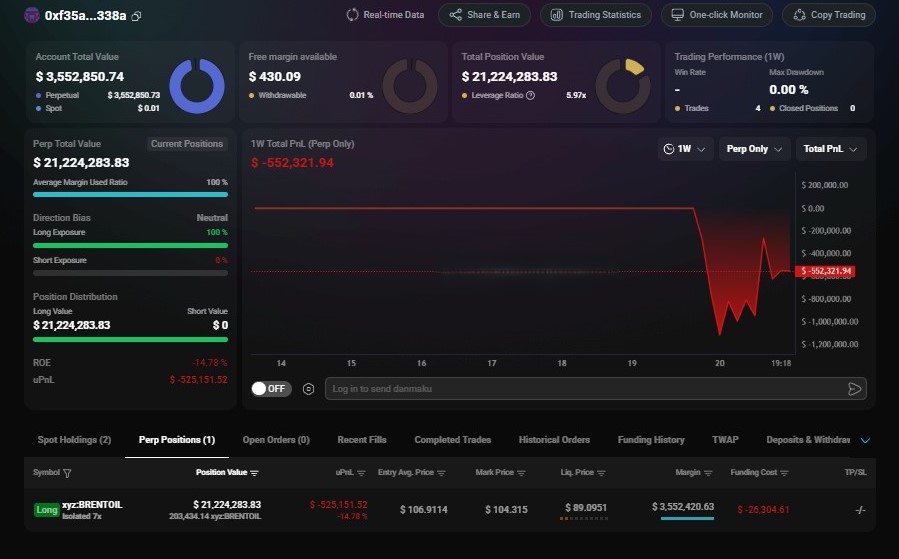Click the Funding Cost $ -26,304.61 value
This screenshot has width=899, height=559.
tap(763, 510)
